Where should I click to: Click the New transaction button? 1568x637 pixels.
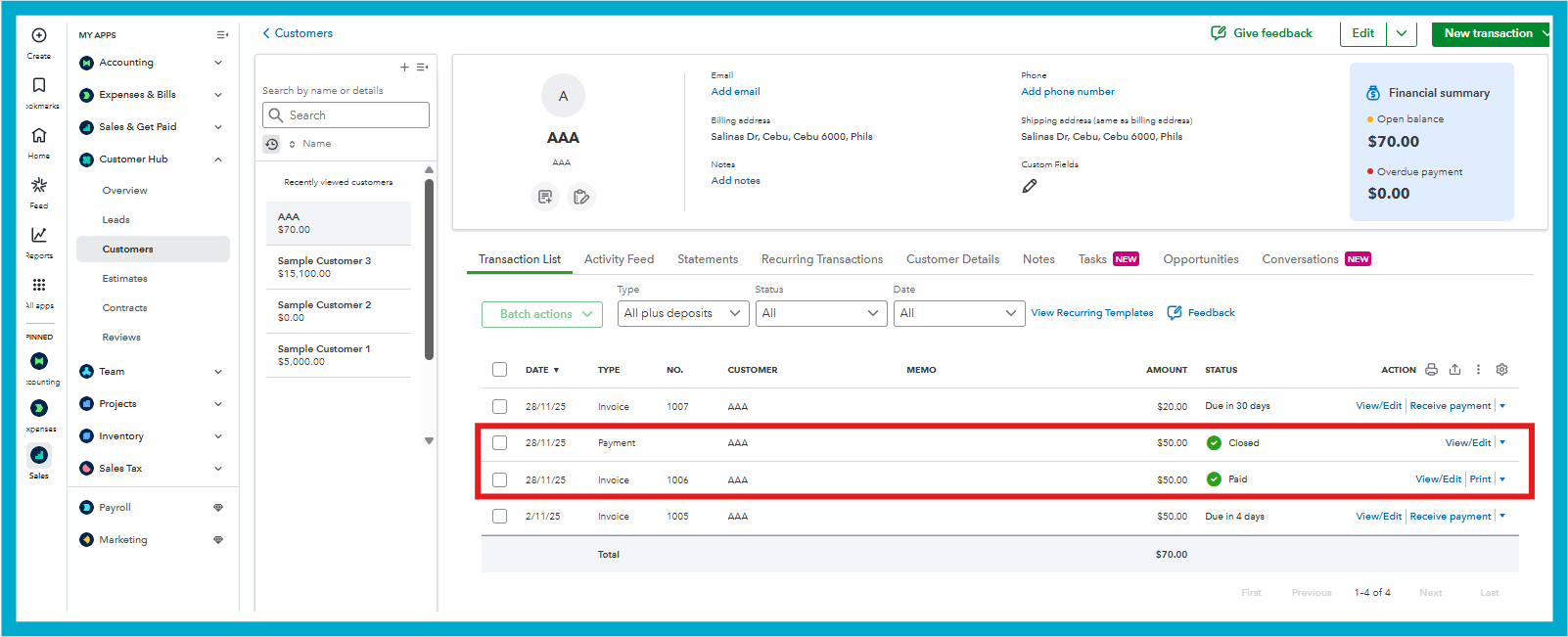[1488, 33]
